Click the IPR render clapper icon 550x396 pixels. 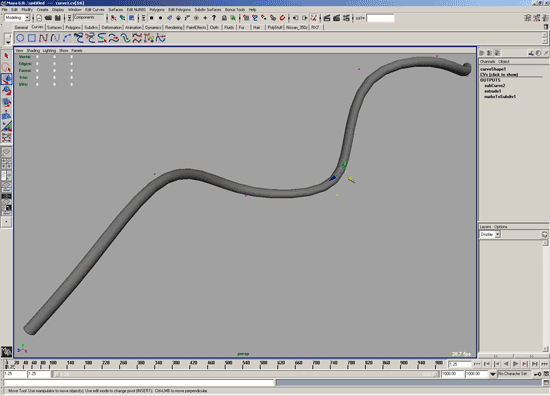(x=336, y=18)
